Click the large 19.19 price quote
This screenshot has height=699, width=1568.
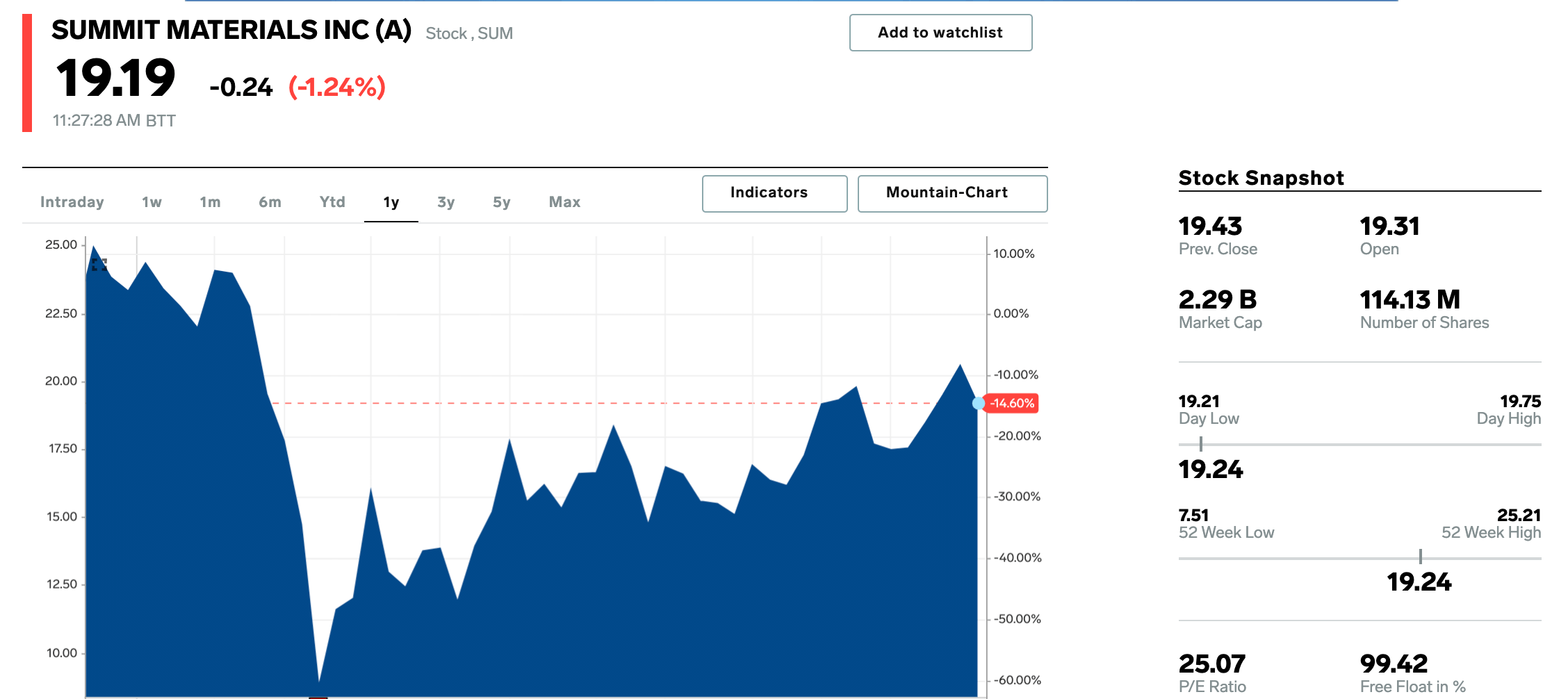[x=115, y=78]
